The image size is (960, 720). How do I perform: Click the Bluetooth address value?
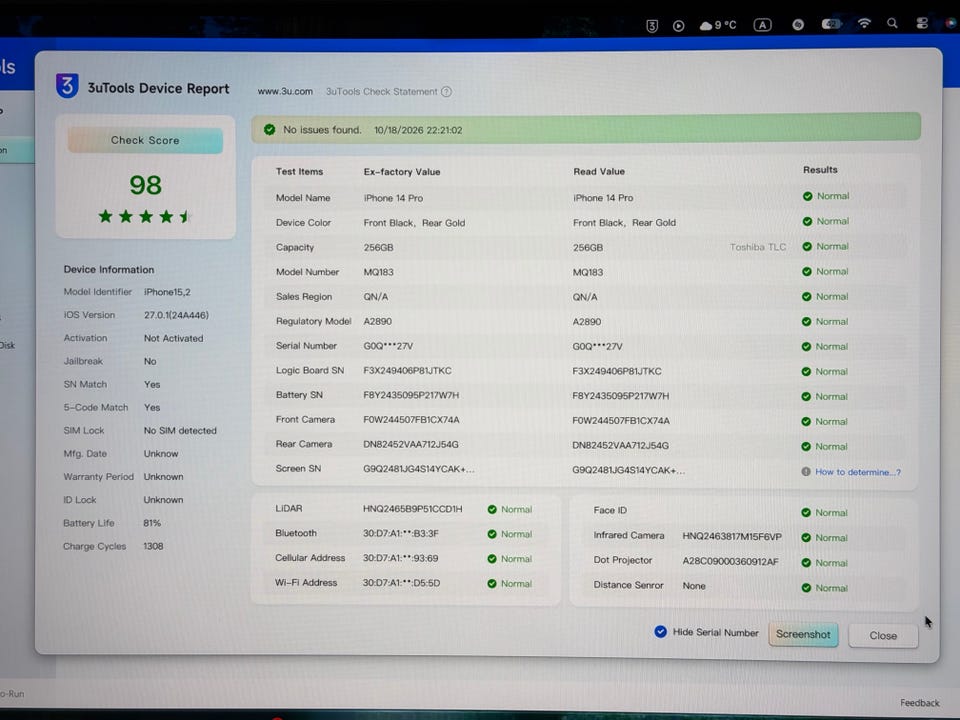pos(400,533)
